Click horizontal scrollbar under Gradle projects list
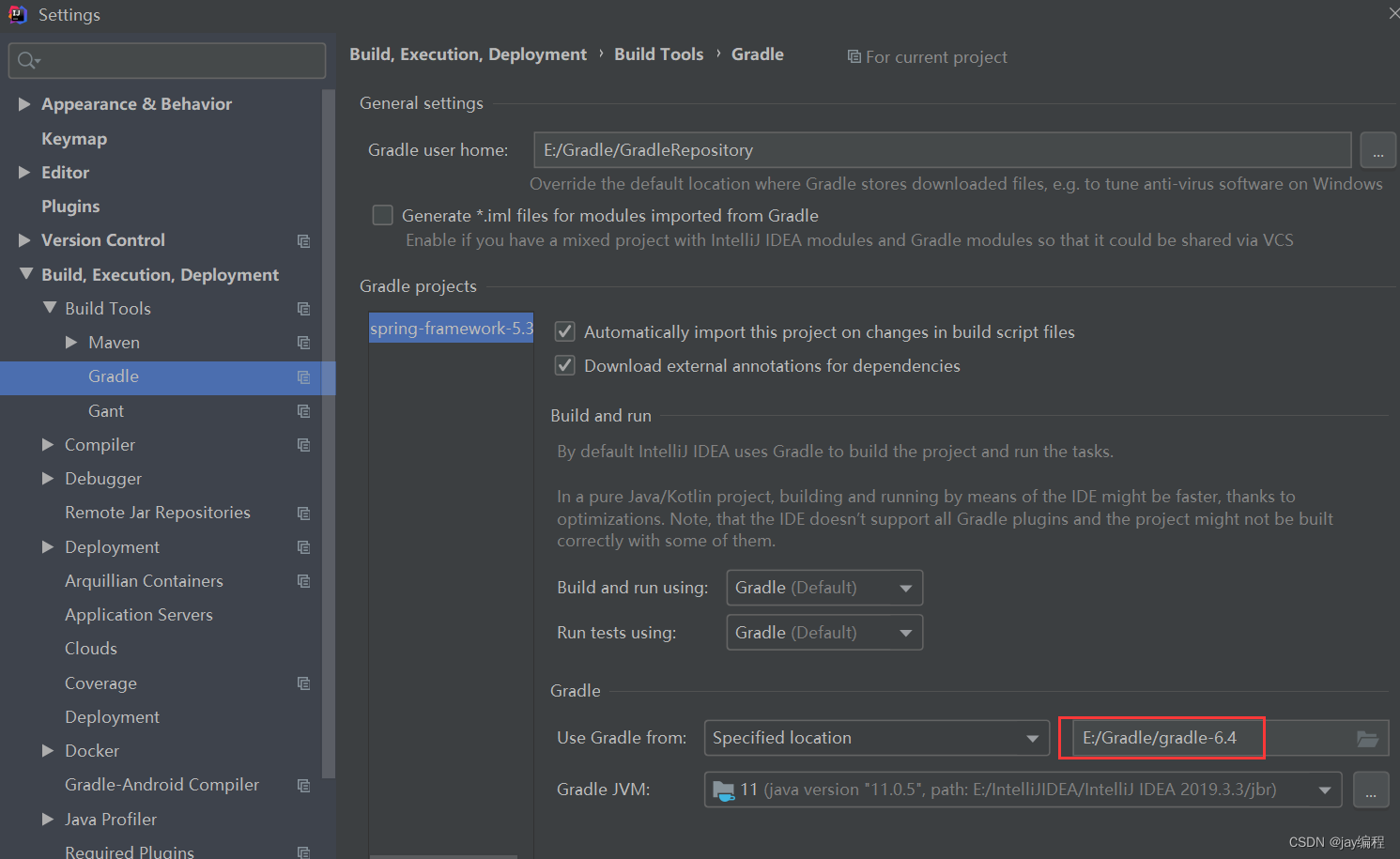The width and height of the screenshot is (1400, 859). click(x=443, y=856)
